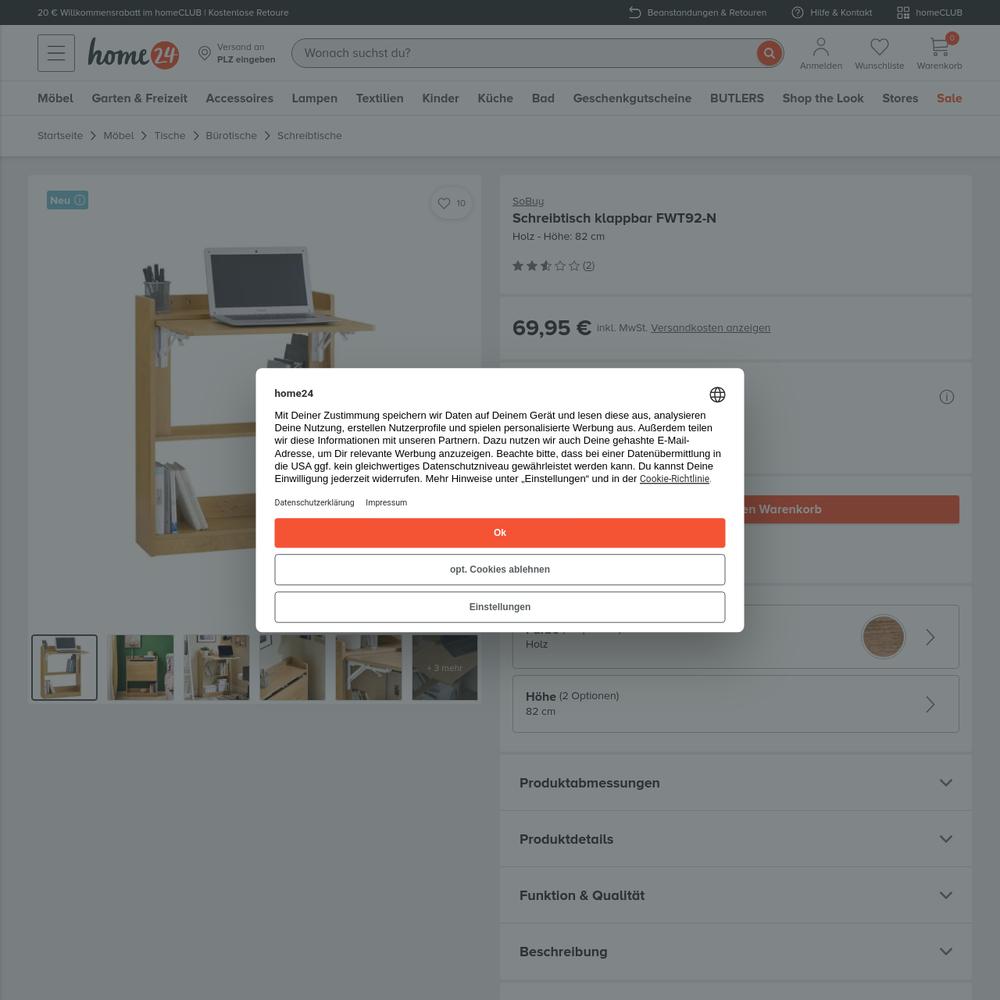Open Möbel menu

55,98
